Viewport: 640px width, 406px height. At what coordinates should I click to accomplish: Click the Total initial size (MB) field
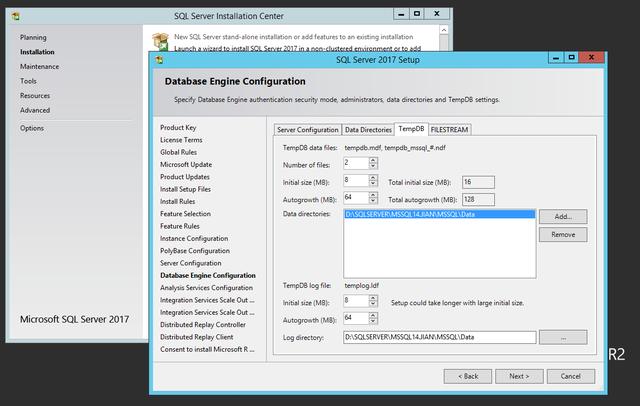478,182
